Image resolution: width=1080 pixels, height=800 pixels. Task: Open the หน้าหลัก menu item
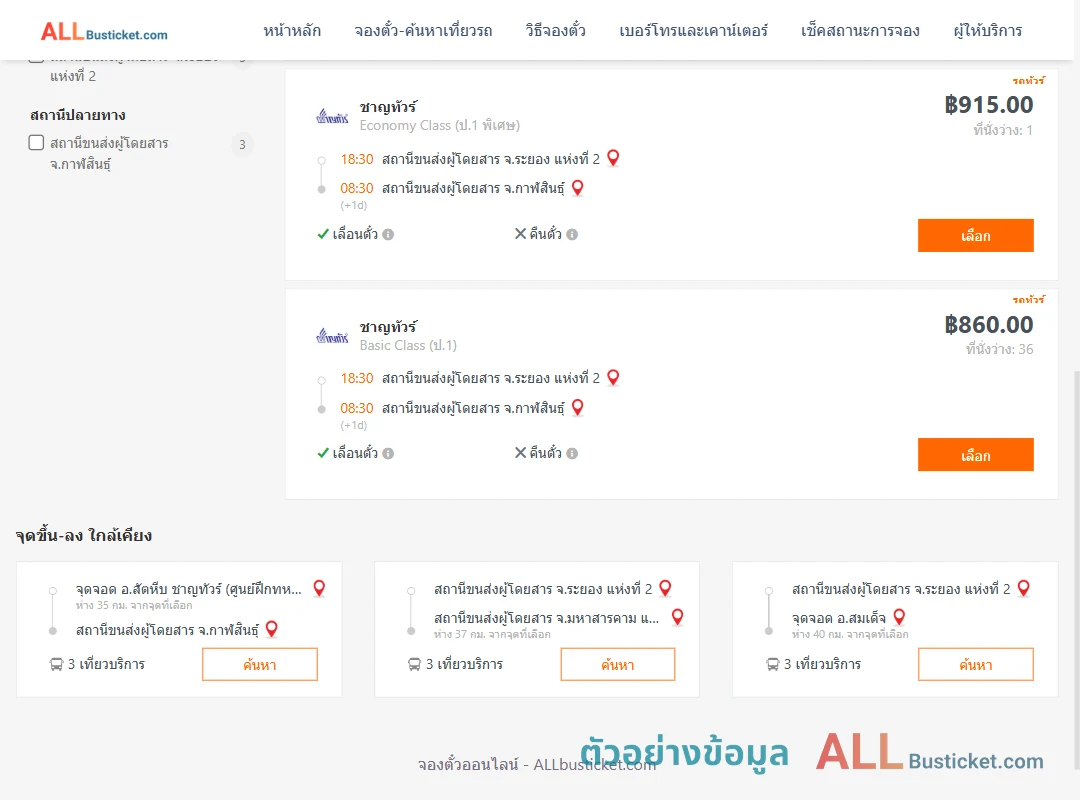(x=292, y=31)
